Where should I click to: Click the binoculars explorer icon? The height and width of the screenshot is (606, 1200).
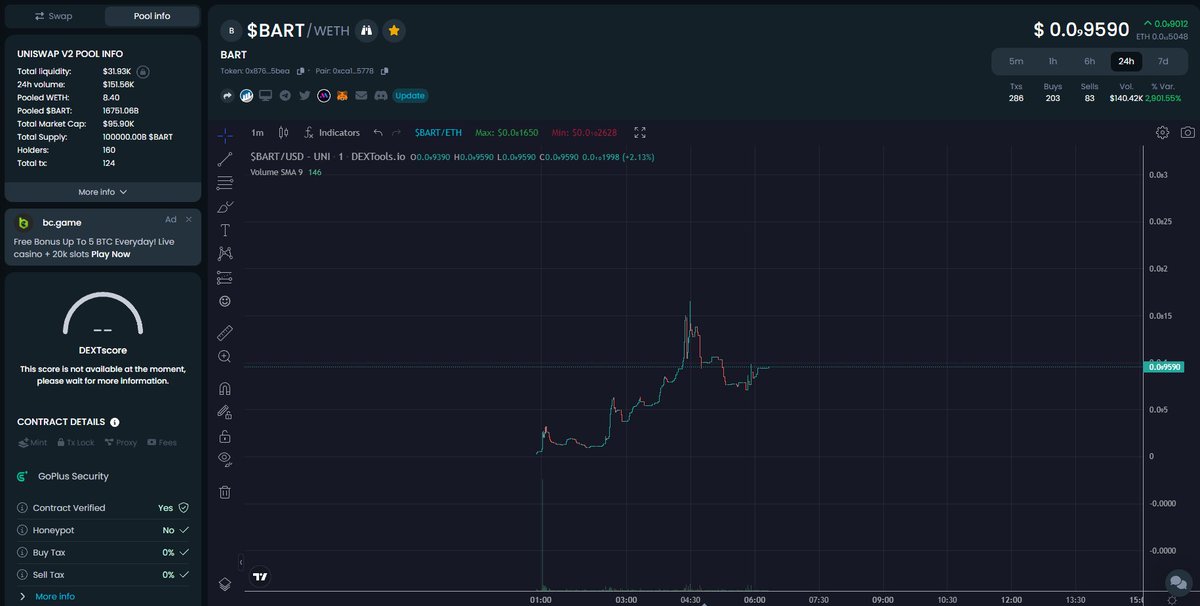coord(367,30)
